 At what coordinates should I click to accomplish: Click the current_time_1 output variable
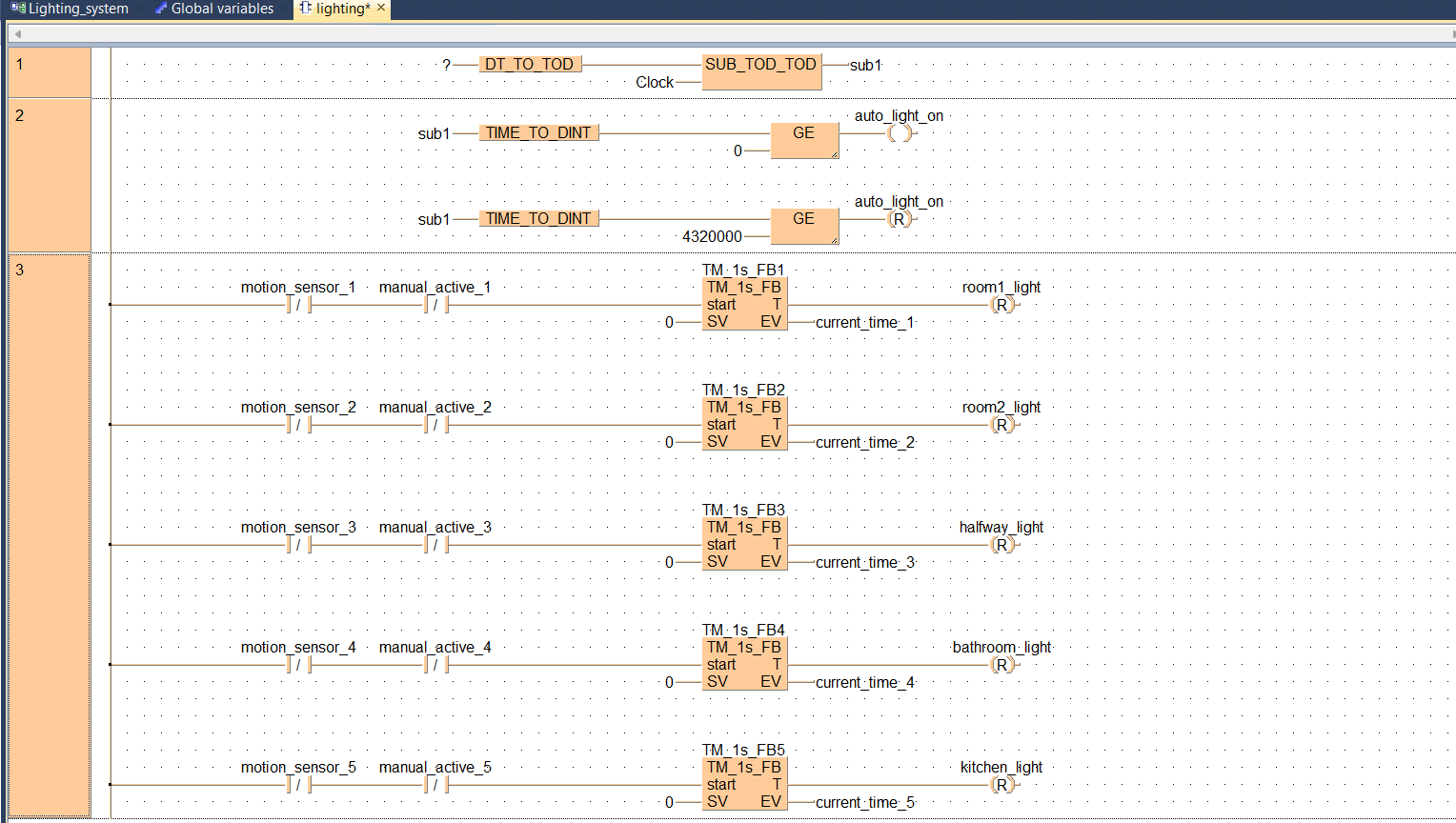864,323
